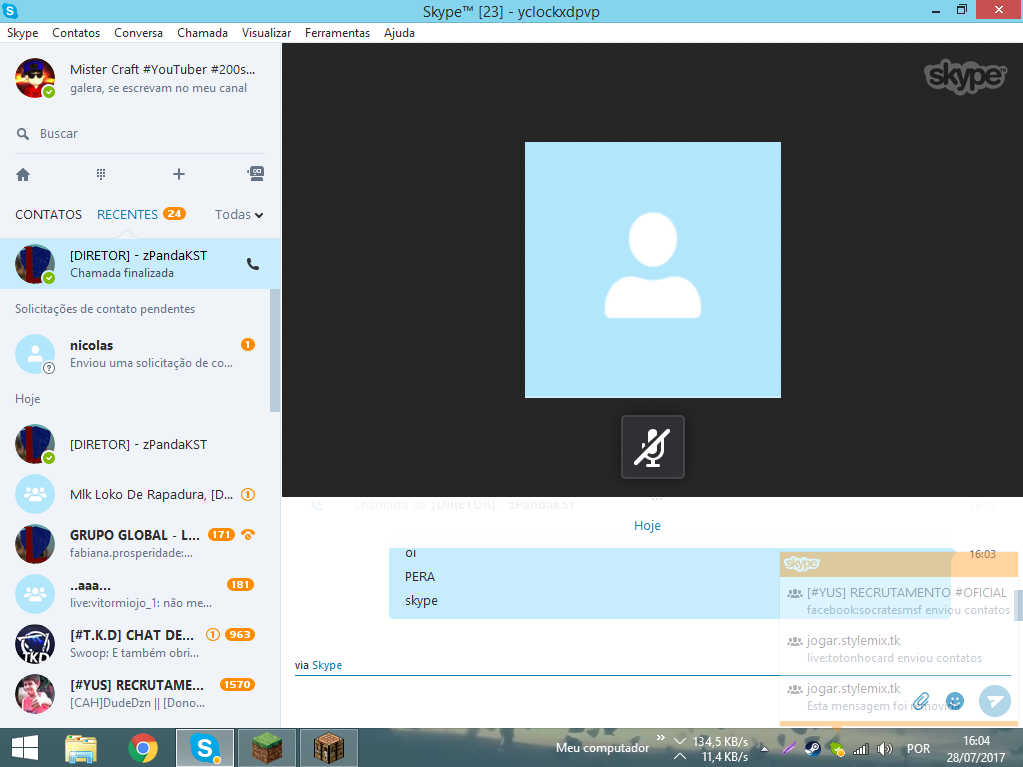Click Skype icon in taskbar
Image resolution: width=1023 pixels, height=767 pixels.
point(205,748)
